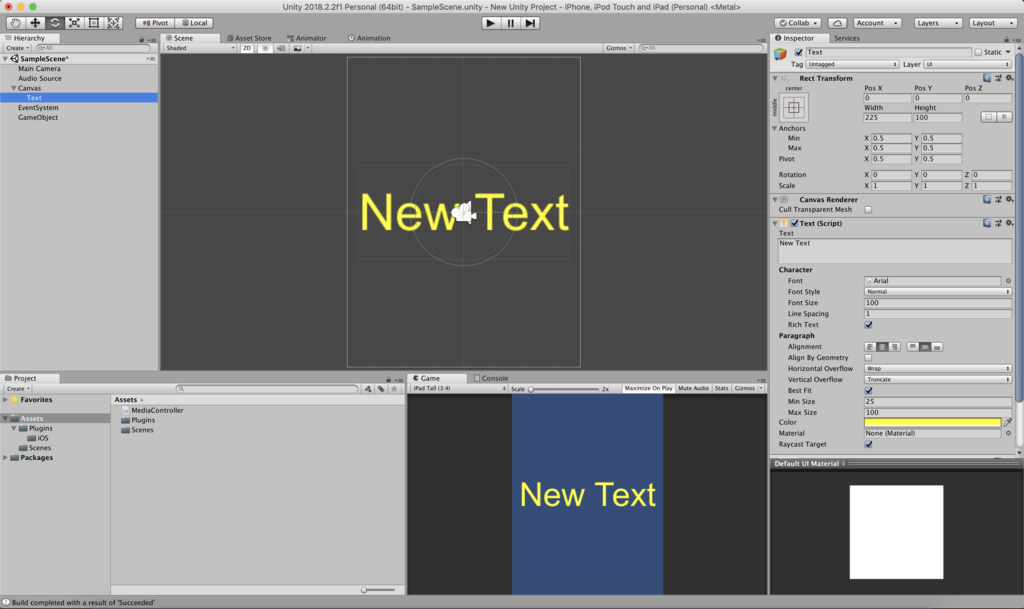
Task: Toggle 2D scene view mode
Action: point(247,48)
